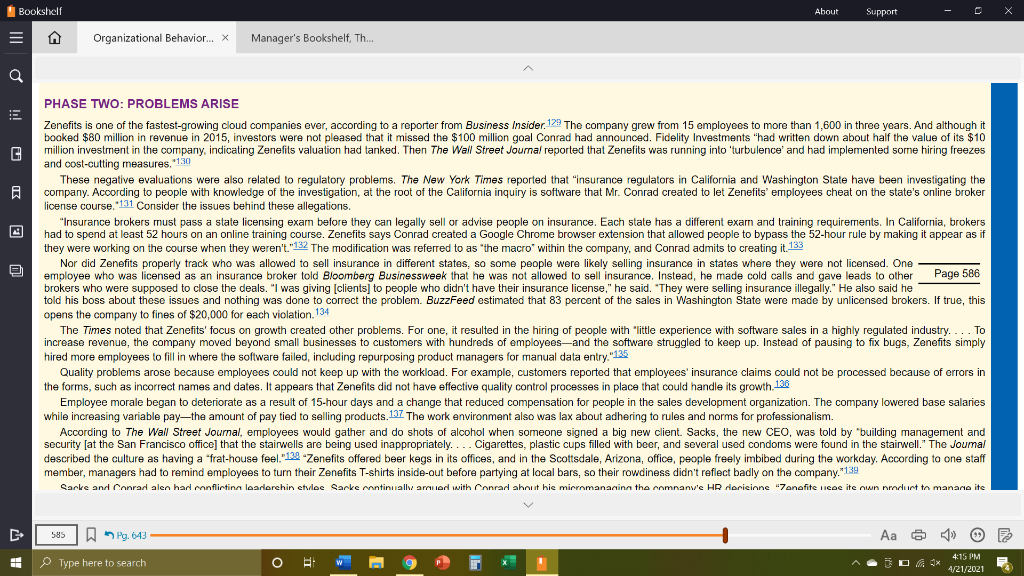Viewport: 1024px width, 576px height.
Task: Open the Support menu
Action: 881,11
